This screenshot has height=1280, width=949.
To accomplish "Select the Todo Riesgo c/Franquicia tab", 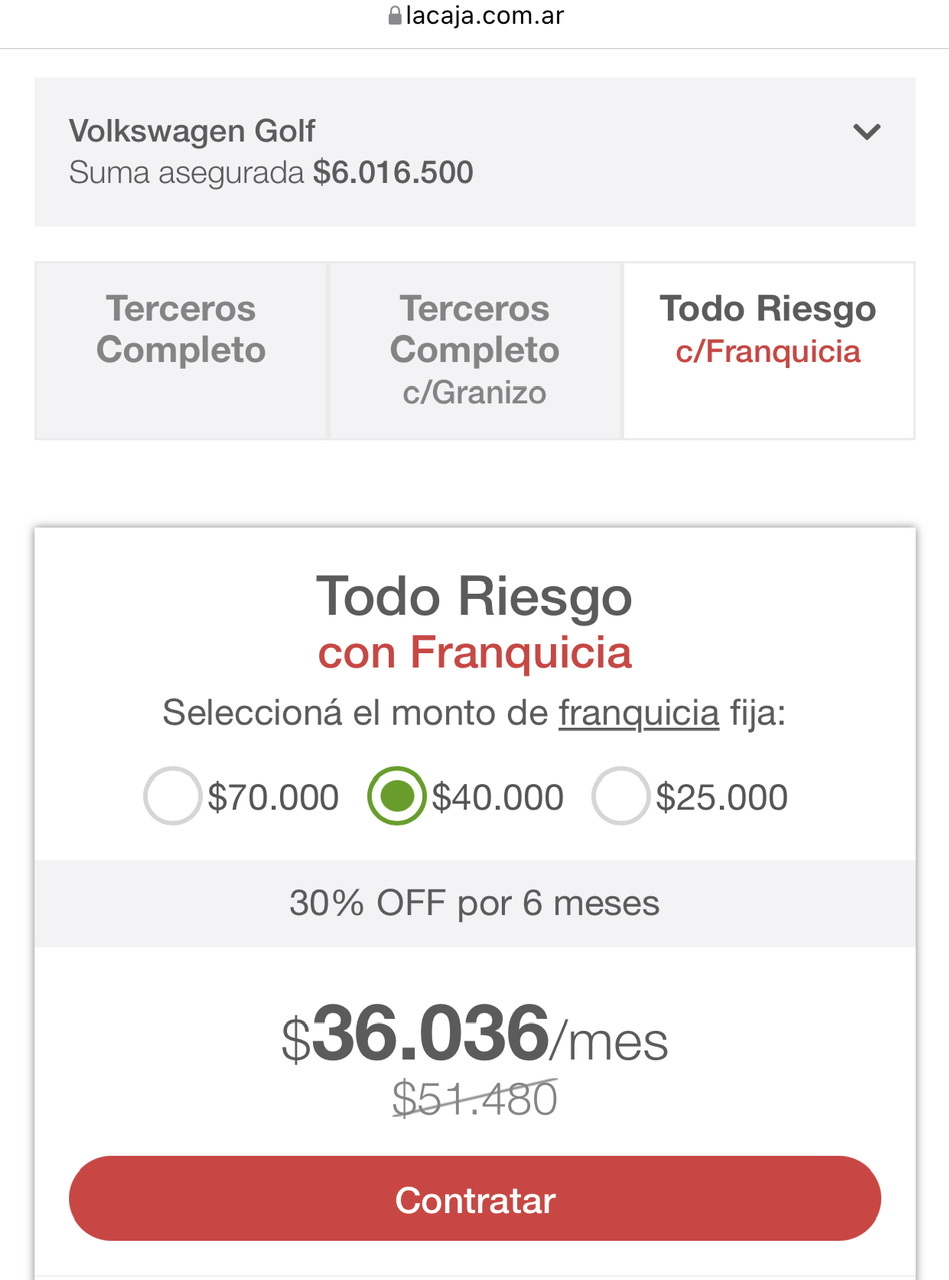I will (x=768, y=350).
